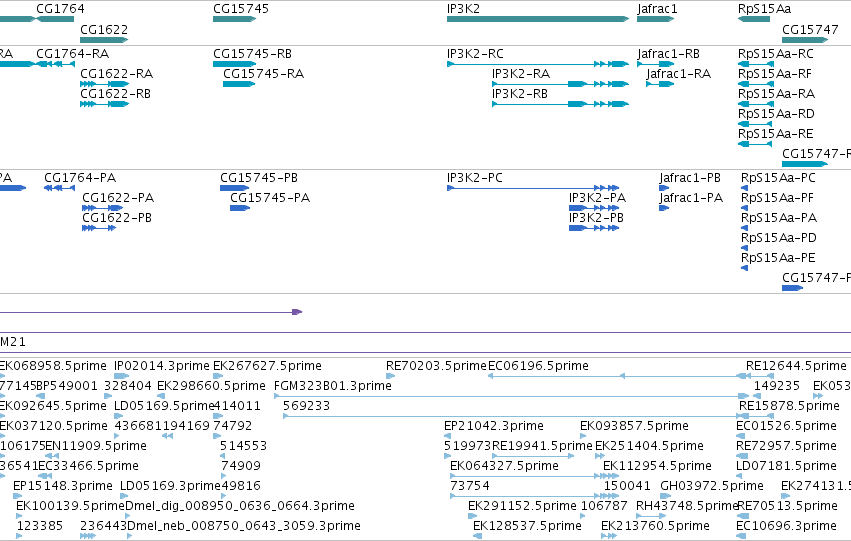Click the RpS15Aa-RE transcript label
851x541 pixels.
776,134
